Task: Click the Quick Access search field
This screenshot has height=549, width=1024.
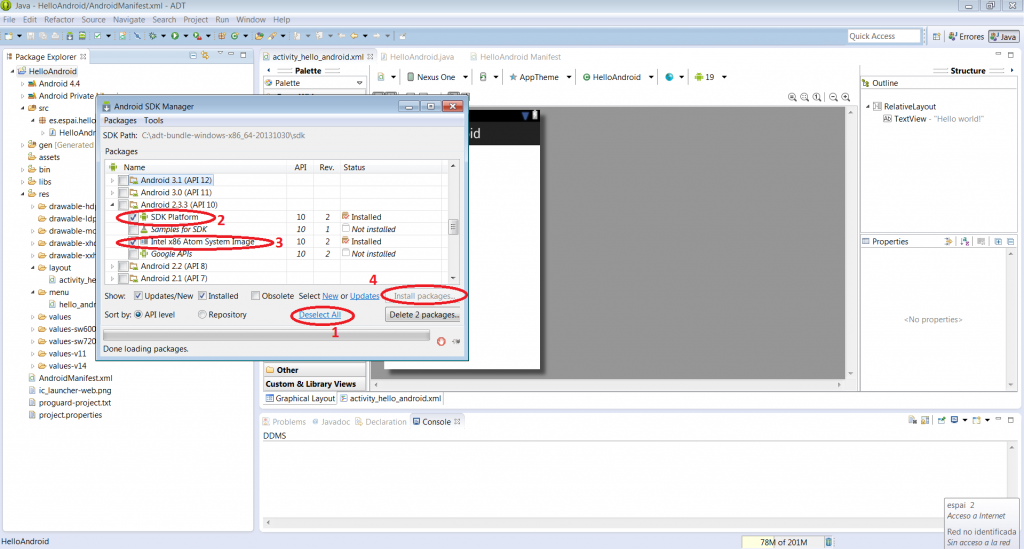Action: click(883, 36)
